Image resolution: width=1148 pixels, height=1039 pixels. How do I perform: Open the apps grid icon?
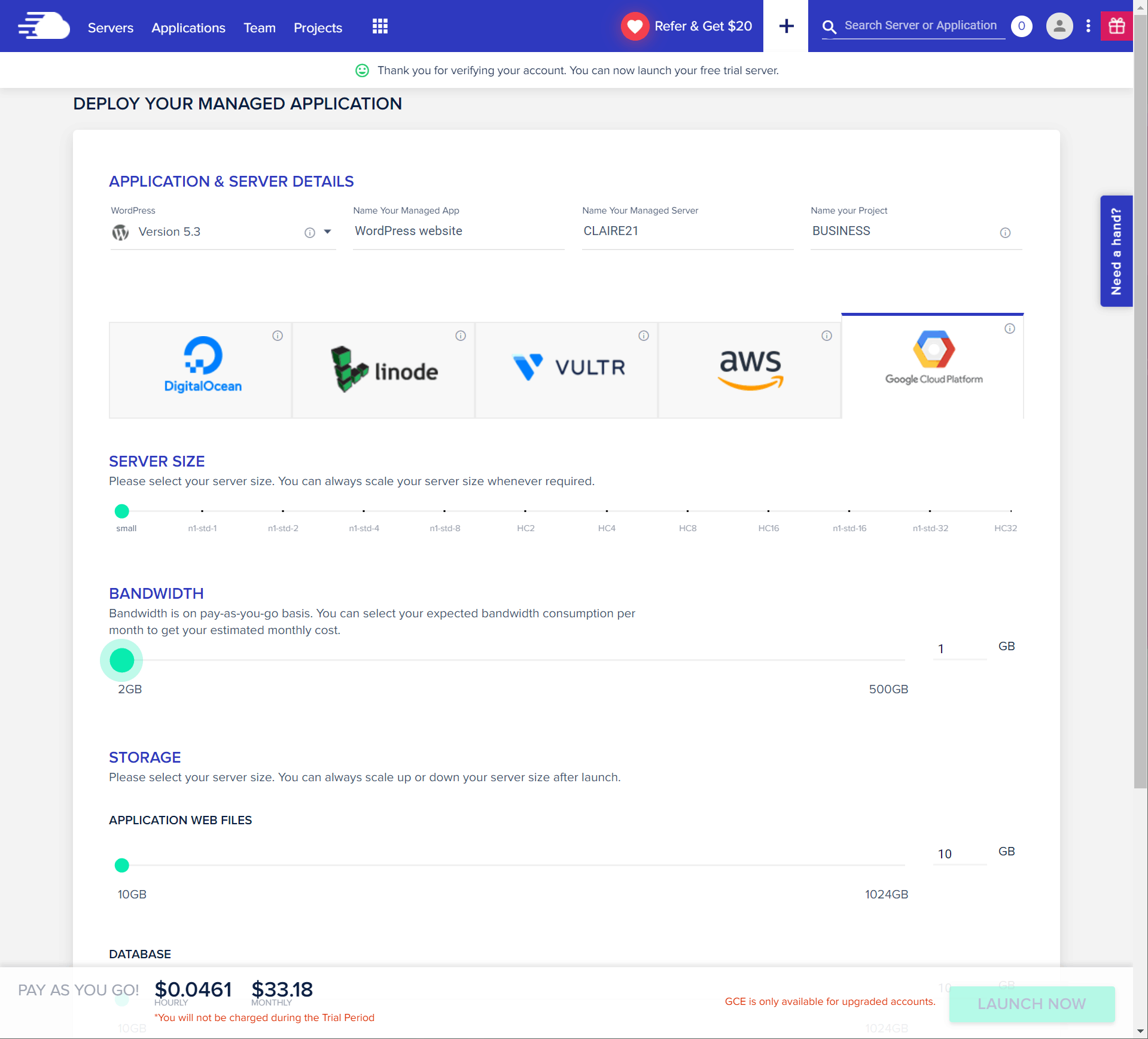(x=380, y=26)
